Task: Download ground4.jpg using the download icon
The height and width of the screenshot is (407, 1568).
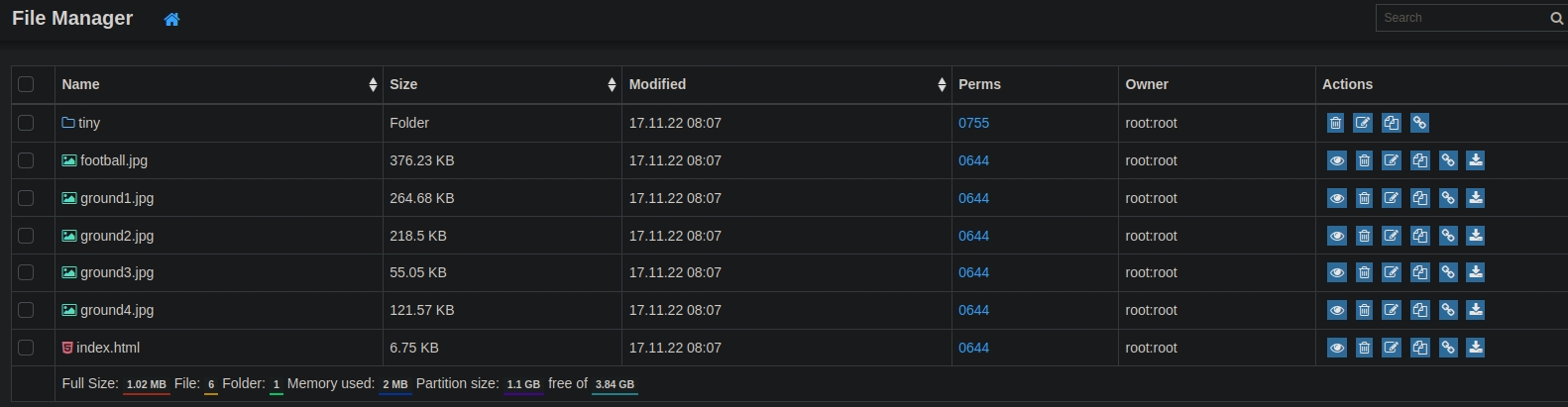Action: pos(1475,310)
